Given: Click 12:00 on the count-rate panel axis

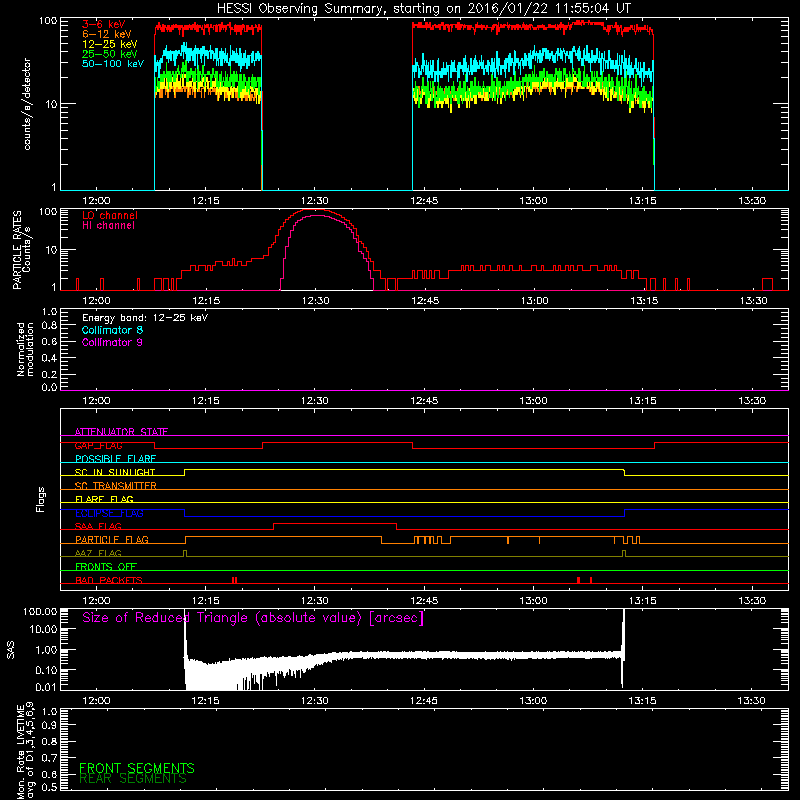Looking at the screenshot, I should tap(96, 201).
